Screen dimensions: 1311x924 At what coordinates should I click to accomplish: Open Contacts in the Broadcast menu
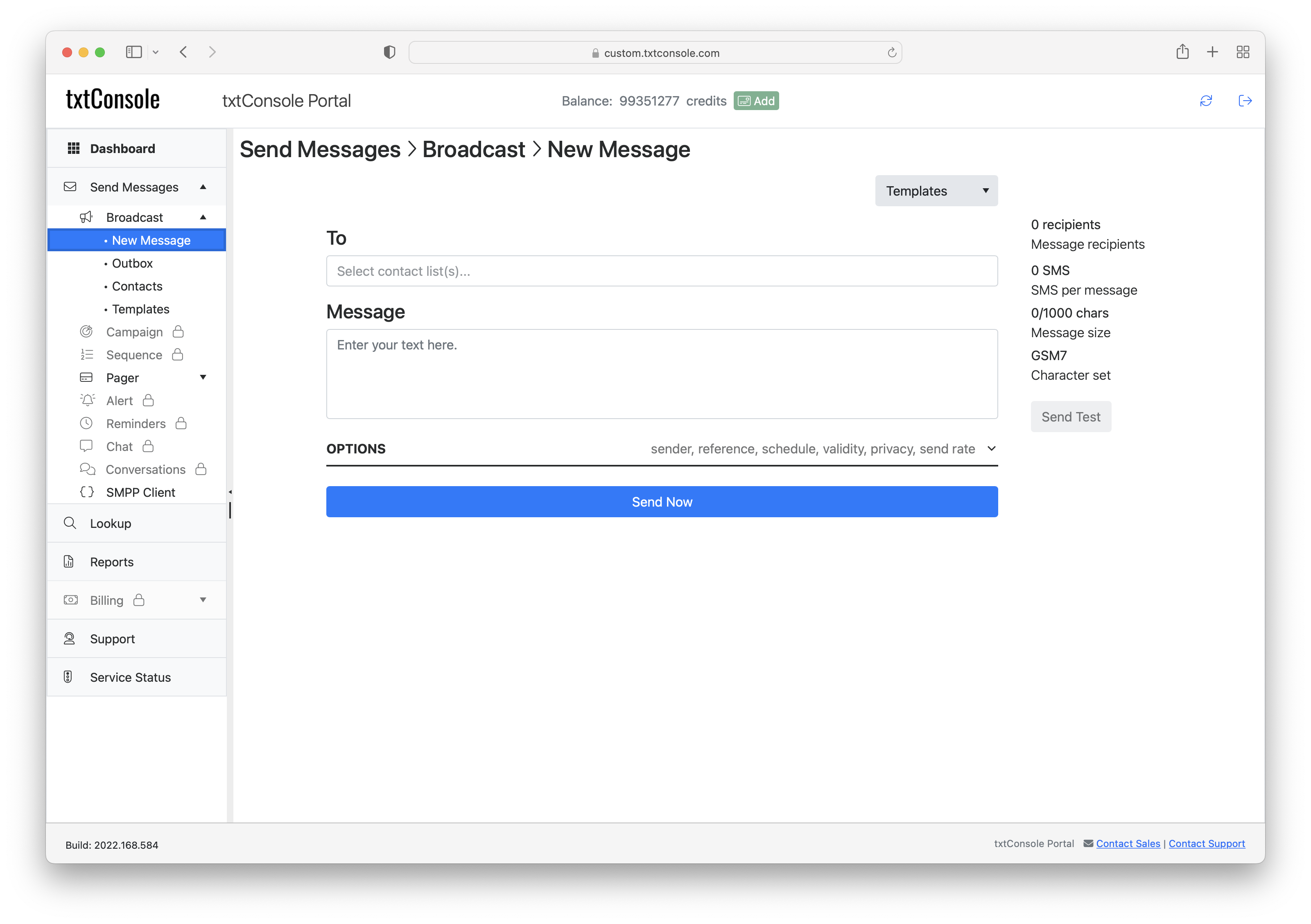tap(137, 286)
